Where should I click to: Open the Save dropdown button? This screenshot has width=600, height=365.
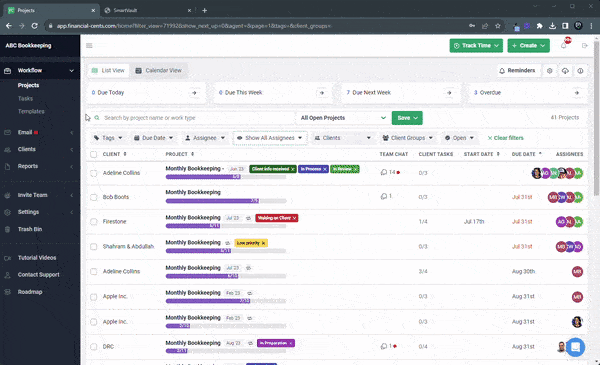click(407, 118)
